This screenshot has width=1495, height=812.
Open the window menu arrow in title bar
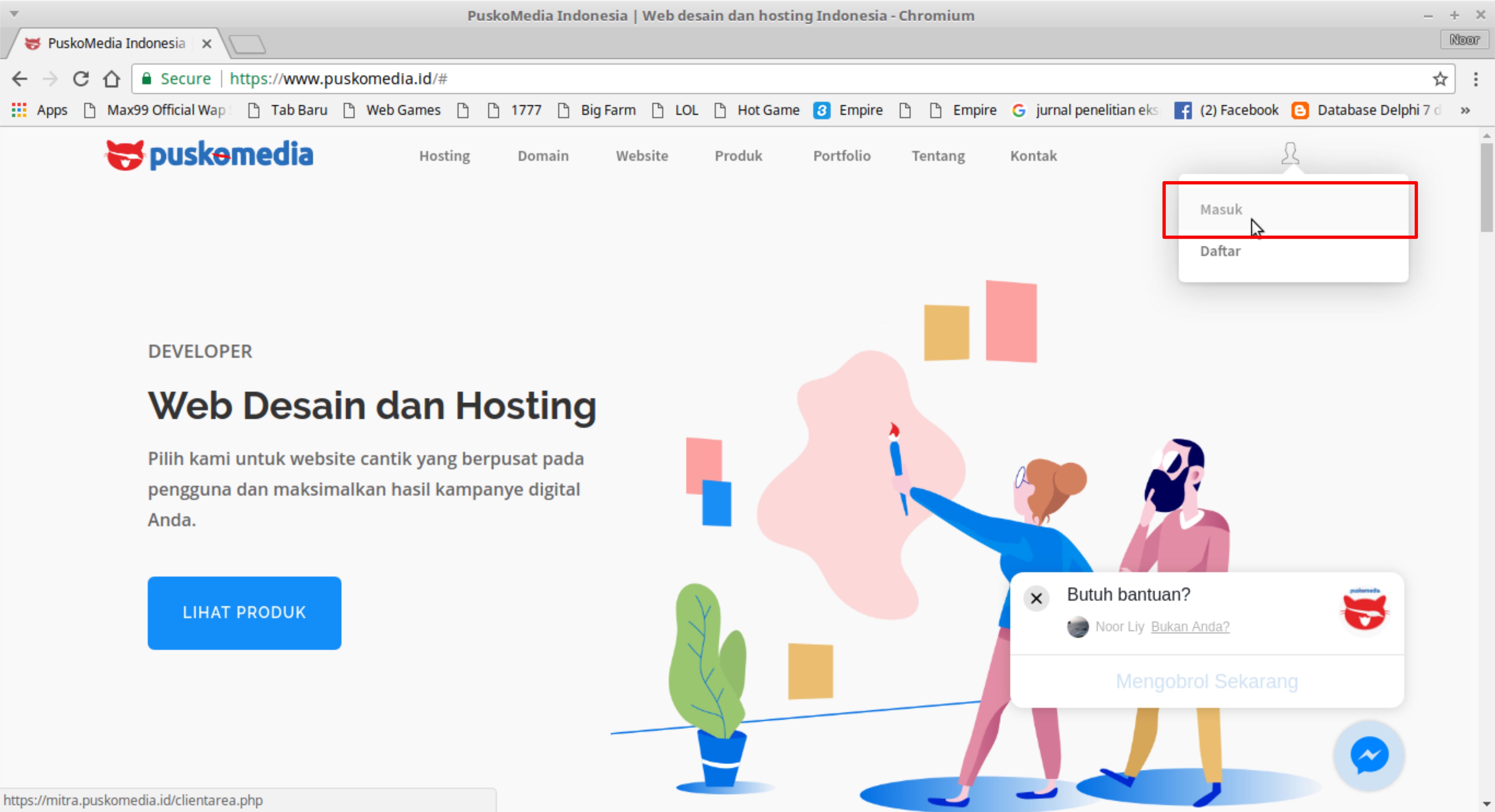coord(14,14)
